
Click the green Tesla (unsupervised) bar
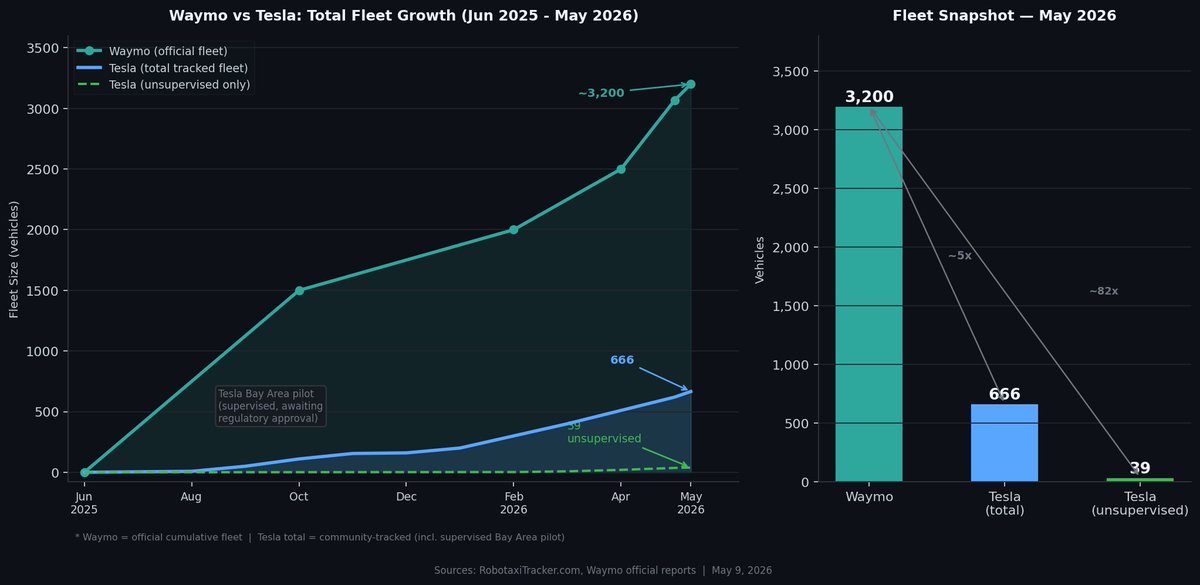pos(1140,480)
